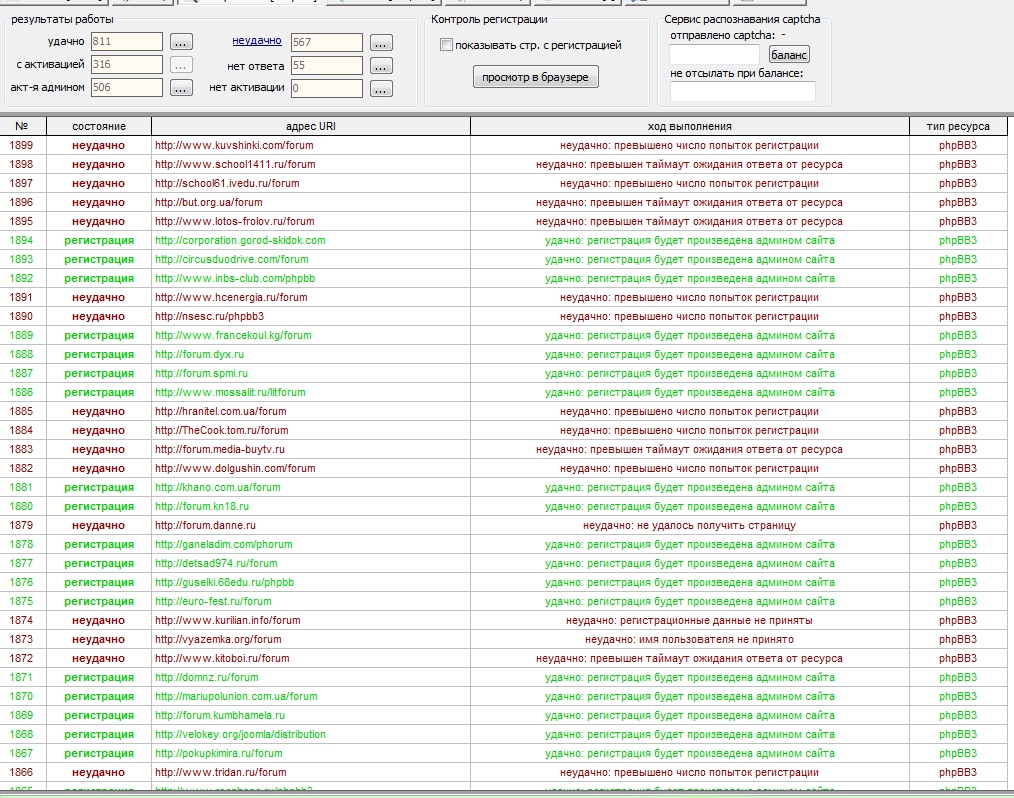
Task: Sort by the состояние column header
Action: (x=99, y=126)
